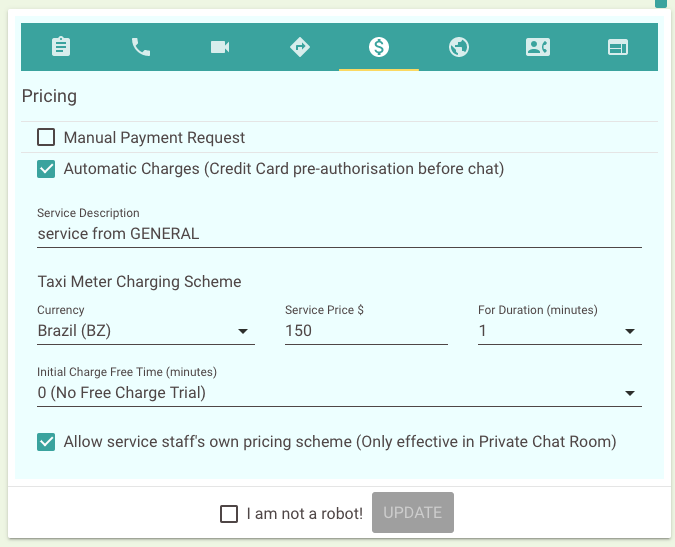The height and width of the screenshot is (547, 675).
Task: Click the UPDATE button
Action: coord(413,513)
